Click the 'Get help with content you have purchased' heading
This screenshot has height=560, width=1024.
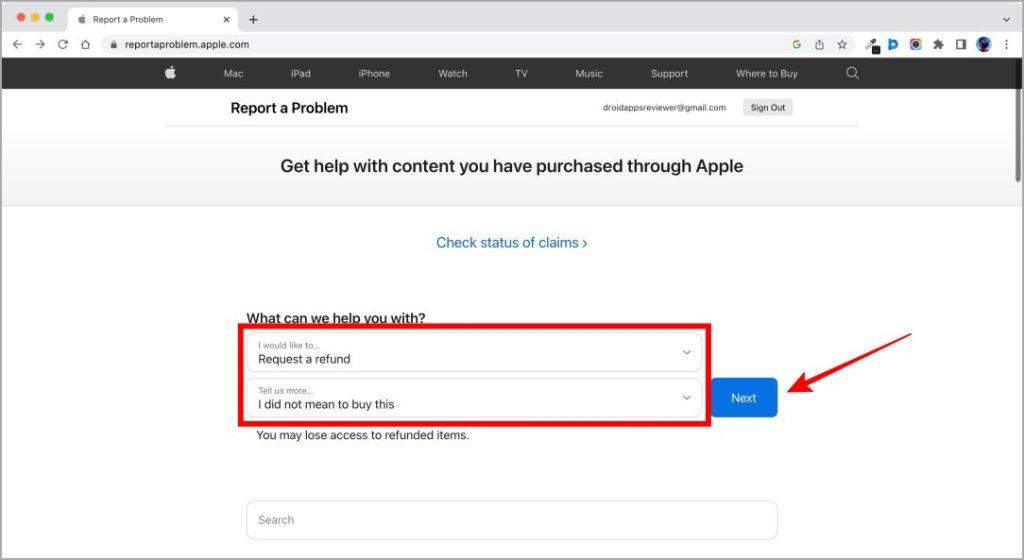coord(512,166)
